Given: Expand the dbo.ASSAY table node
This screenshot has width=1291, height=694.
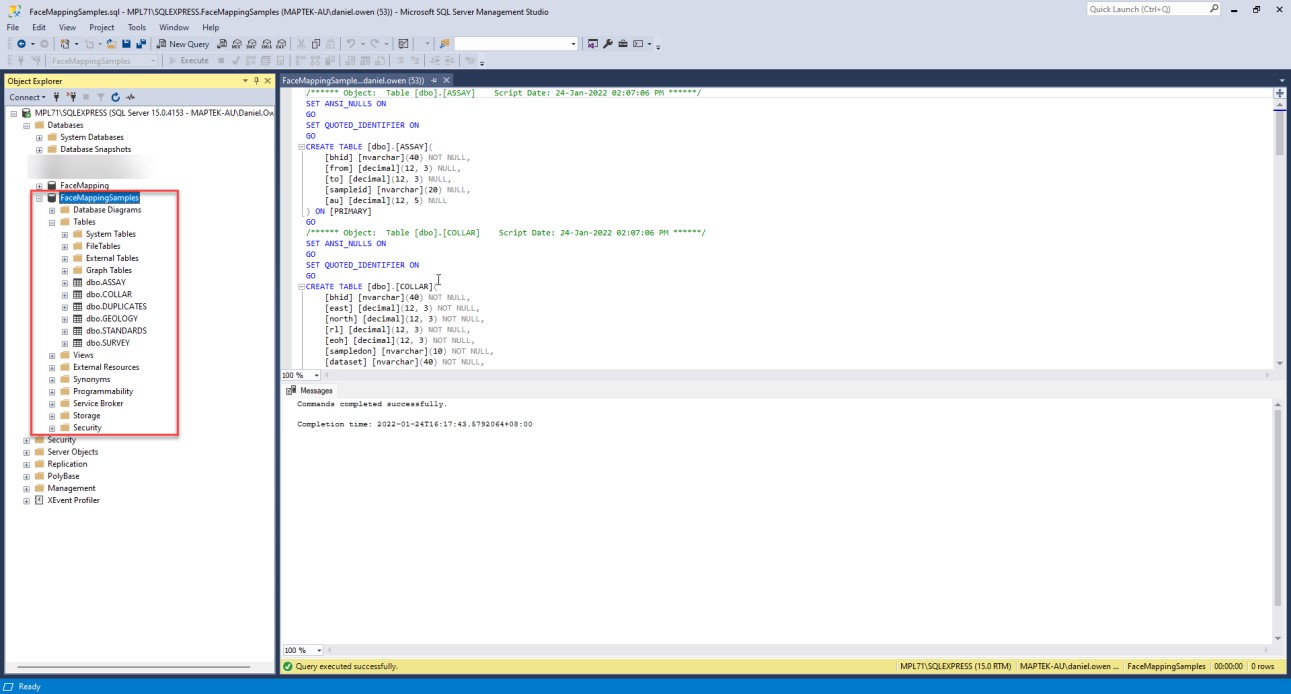Looking at the screenshot, I should pos(65,282).
